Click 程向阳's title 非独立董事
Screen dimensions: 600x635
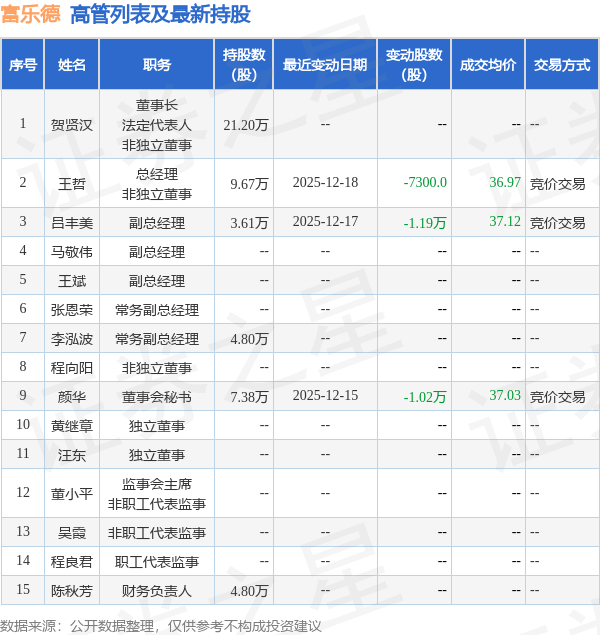(x=157, y=368)
